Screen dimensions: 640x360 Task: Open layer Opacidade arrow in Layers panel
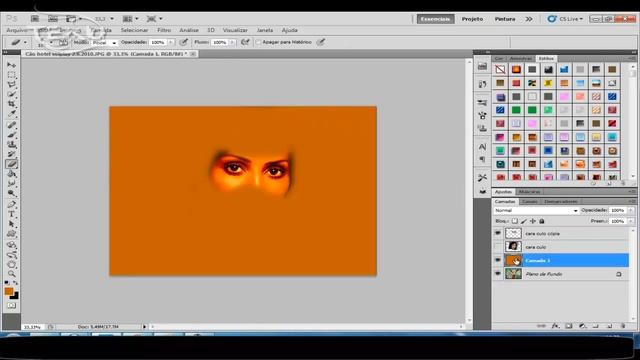pos(631,210)
